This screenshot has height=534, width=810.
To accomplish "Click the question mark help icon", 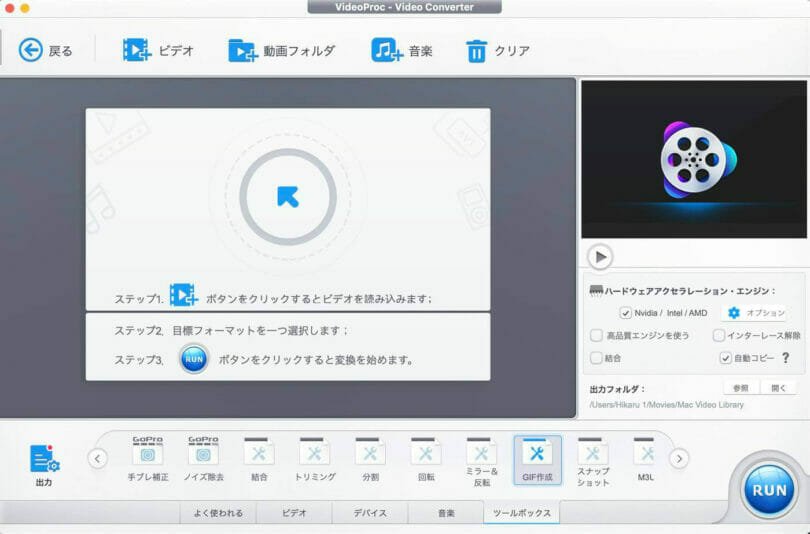I will (x=786, y=357).
